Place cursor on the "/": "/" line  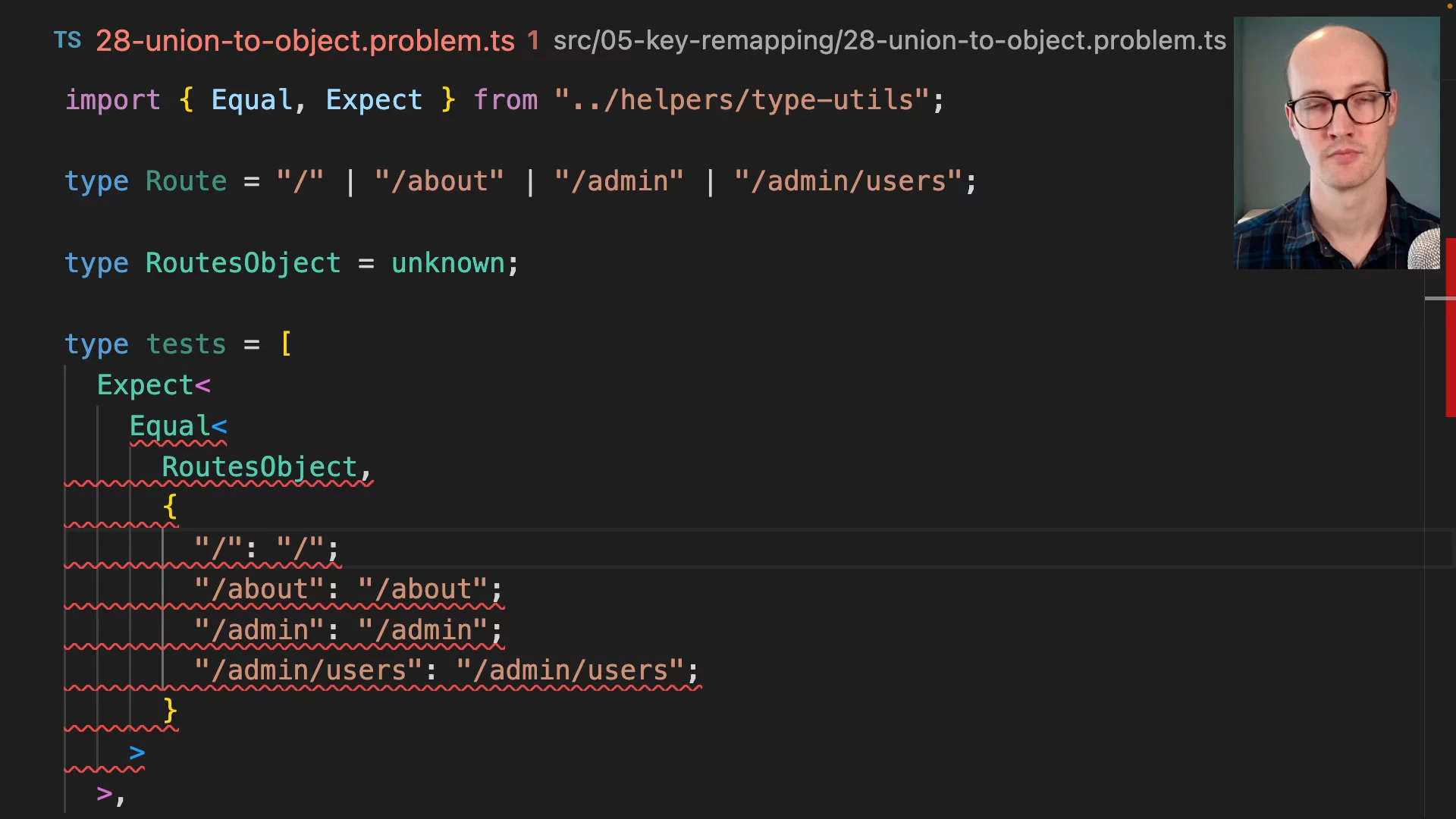tap(265, 548)
